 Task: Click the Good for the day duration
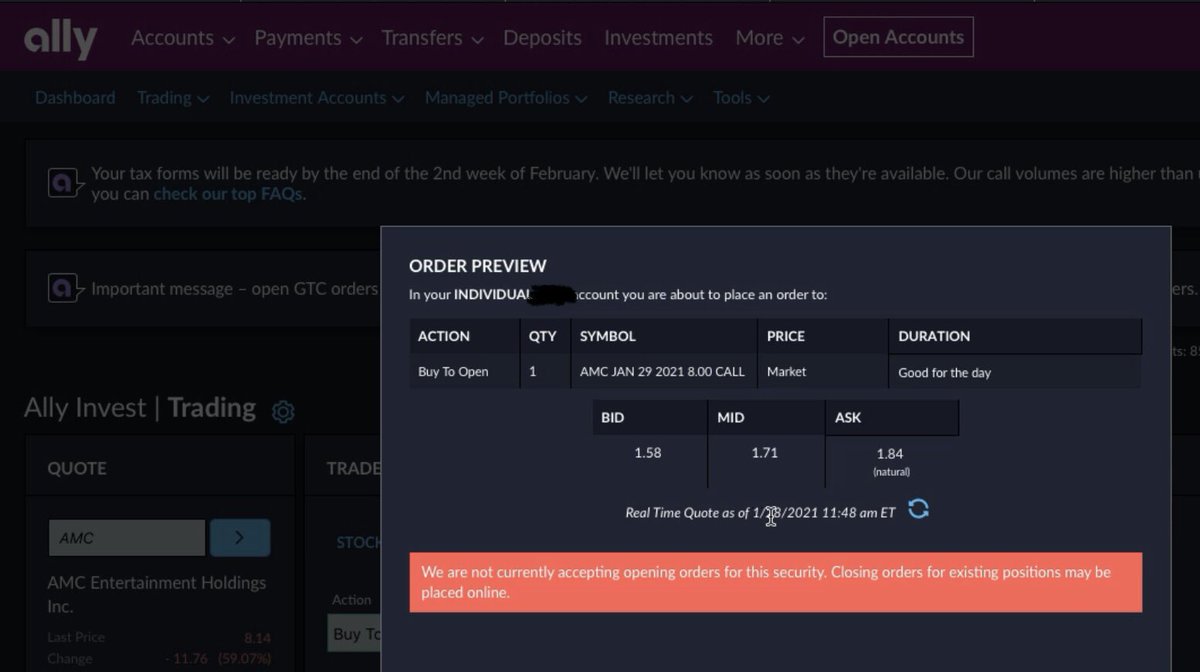click(x=944, y=373)
